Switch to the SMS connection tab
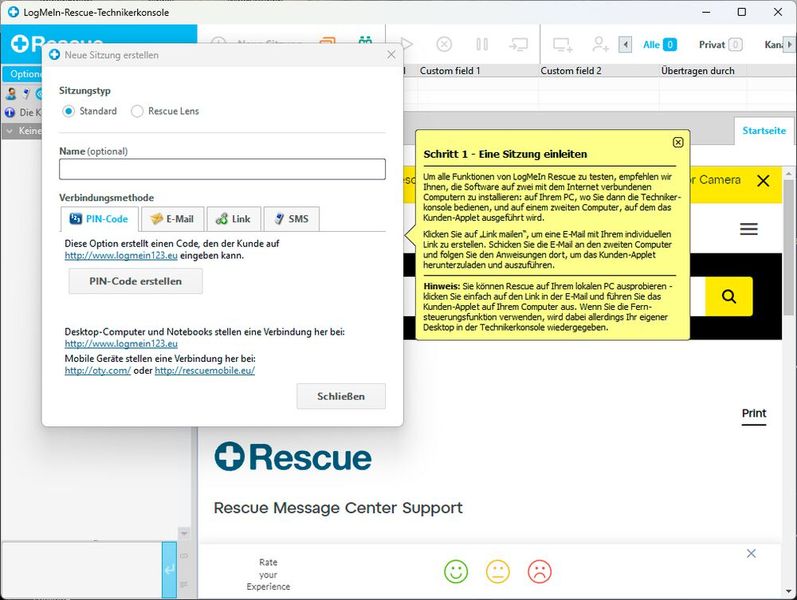 pyautogui.click(x=292, y=219)
